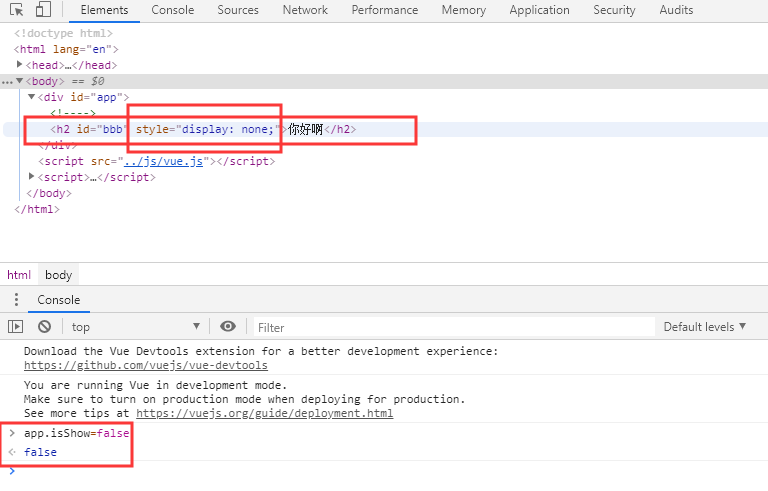Open the drawer three-dot menu
The width and height of the screenshot is (768, 491).
16,299
